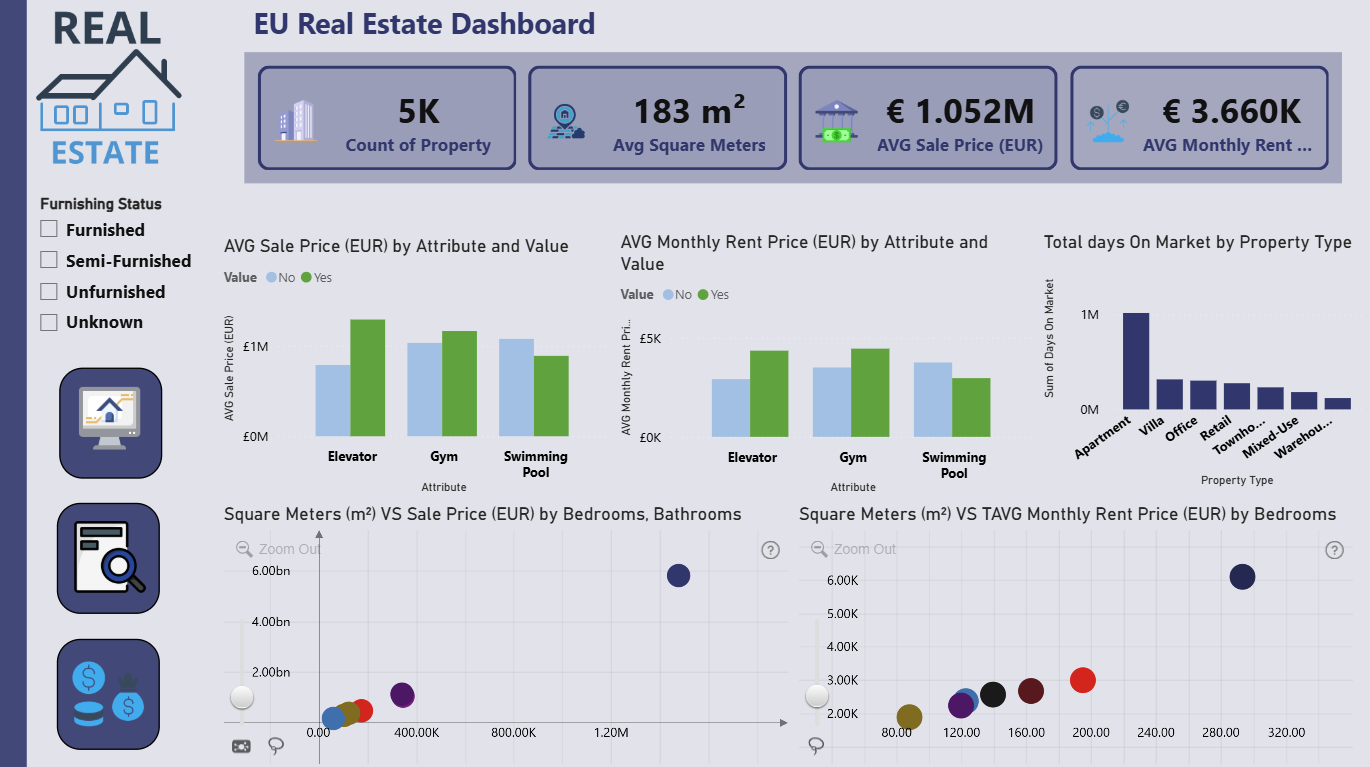Select the maroon dot in Monthly Rent scatter chart
The height and width of the screenshot is (767, 1370).
click(1031, 691)
